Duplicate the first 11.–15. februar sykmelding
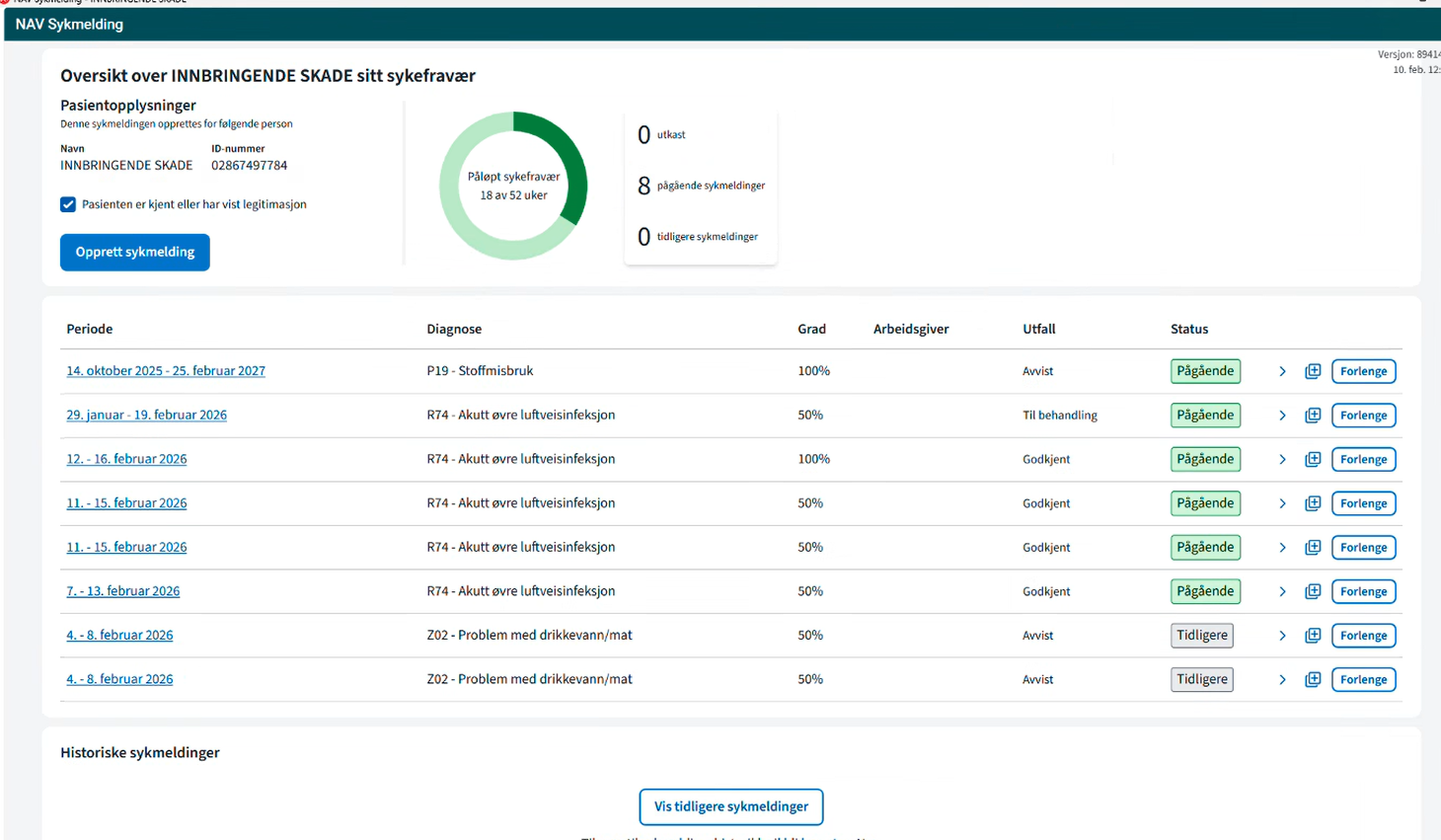 [1313, 502]
